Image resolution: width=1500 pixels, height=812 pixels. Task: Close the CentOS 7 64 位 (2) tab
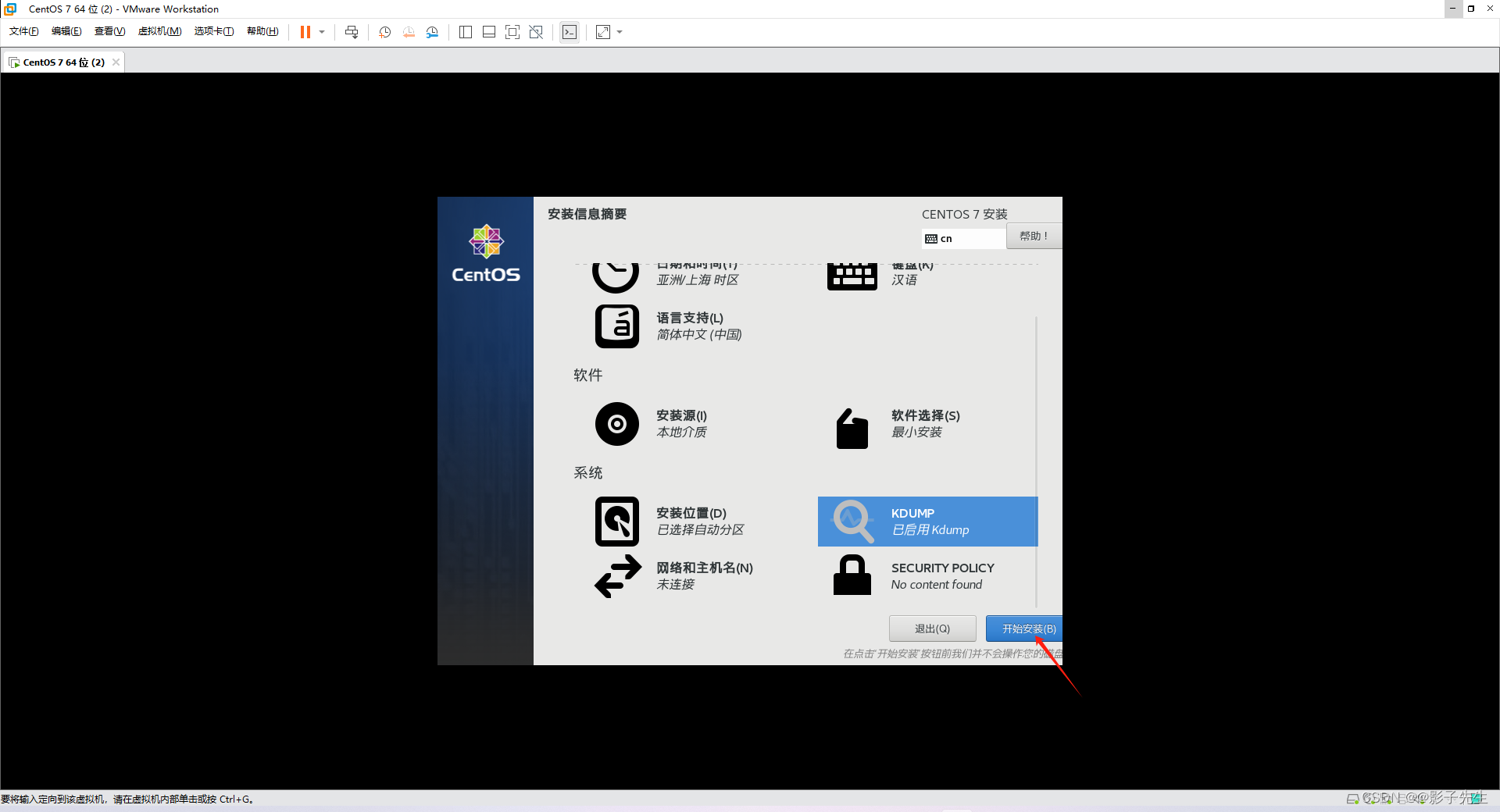pyautogui.click(x=116, y=62)
